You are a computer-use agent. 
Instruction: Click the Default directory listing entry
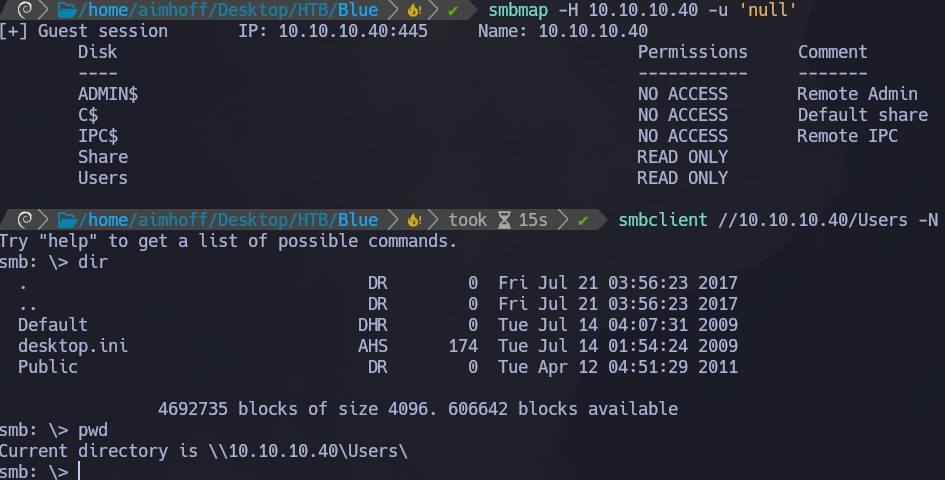52,325
